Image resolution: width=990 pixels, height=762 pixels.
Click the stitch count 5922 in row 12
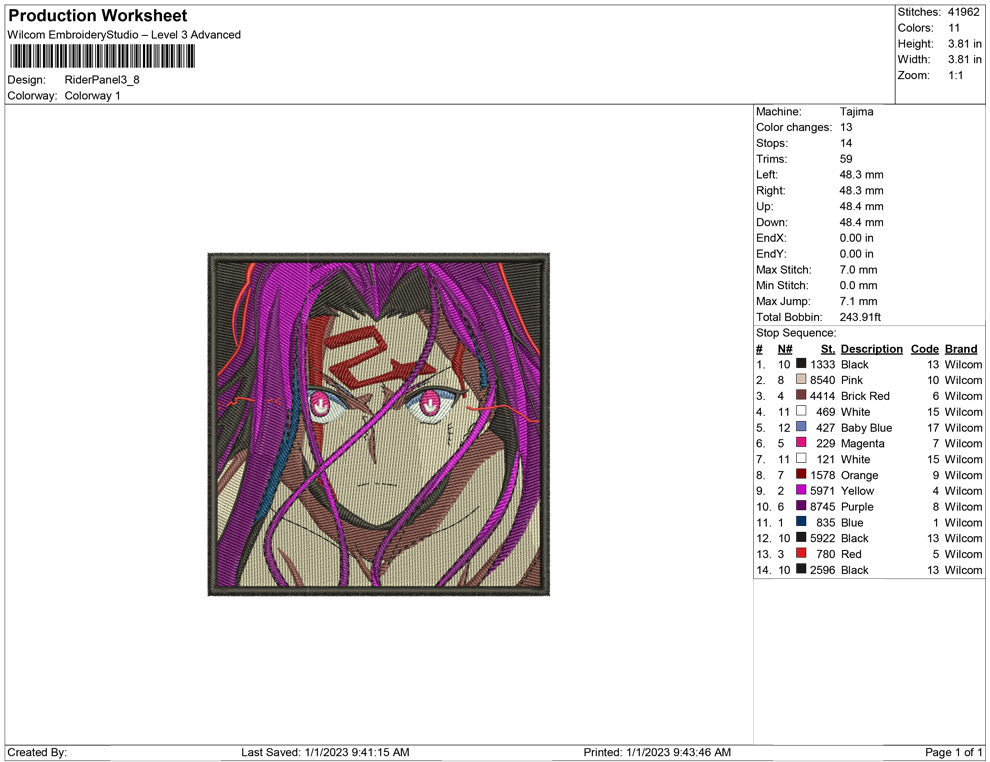click(x=822, y=538)
